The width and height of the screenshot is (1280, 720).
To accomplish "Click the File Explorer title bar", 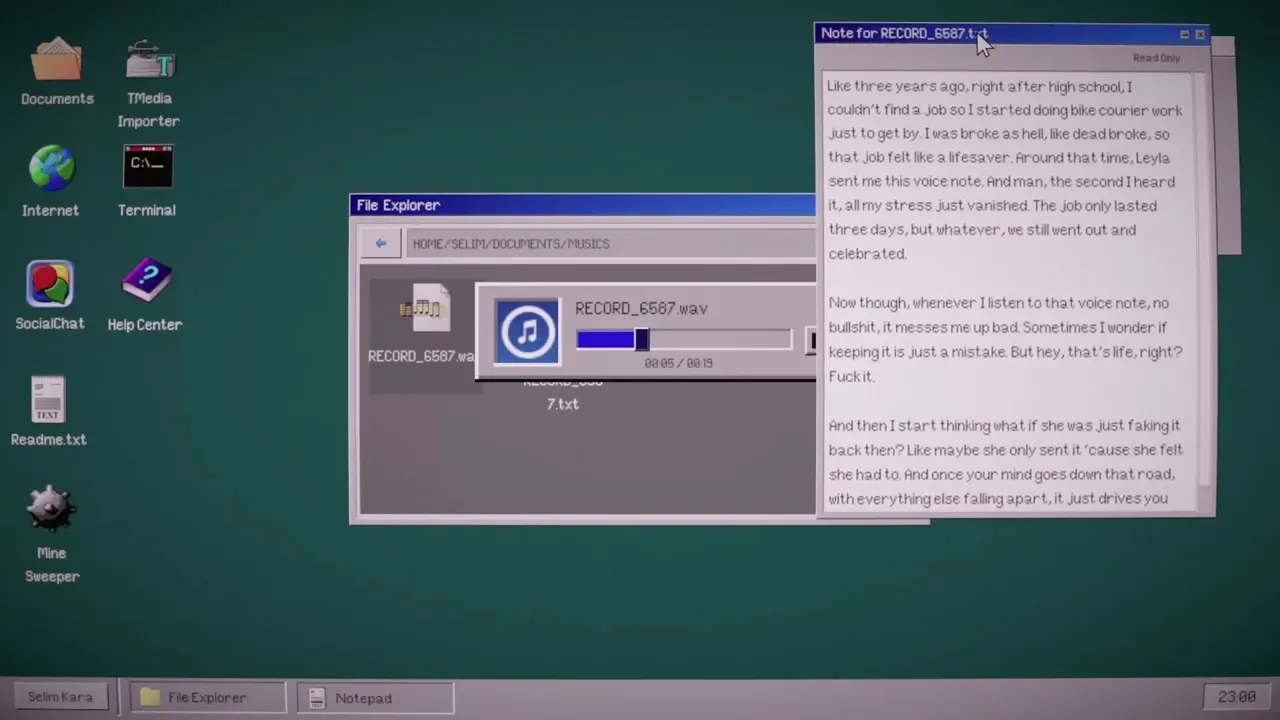I will (x=584, y=205).
